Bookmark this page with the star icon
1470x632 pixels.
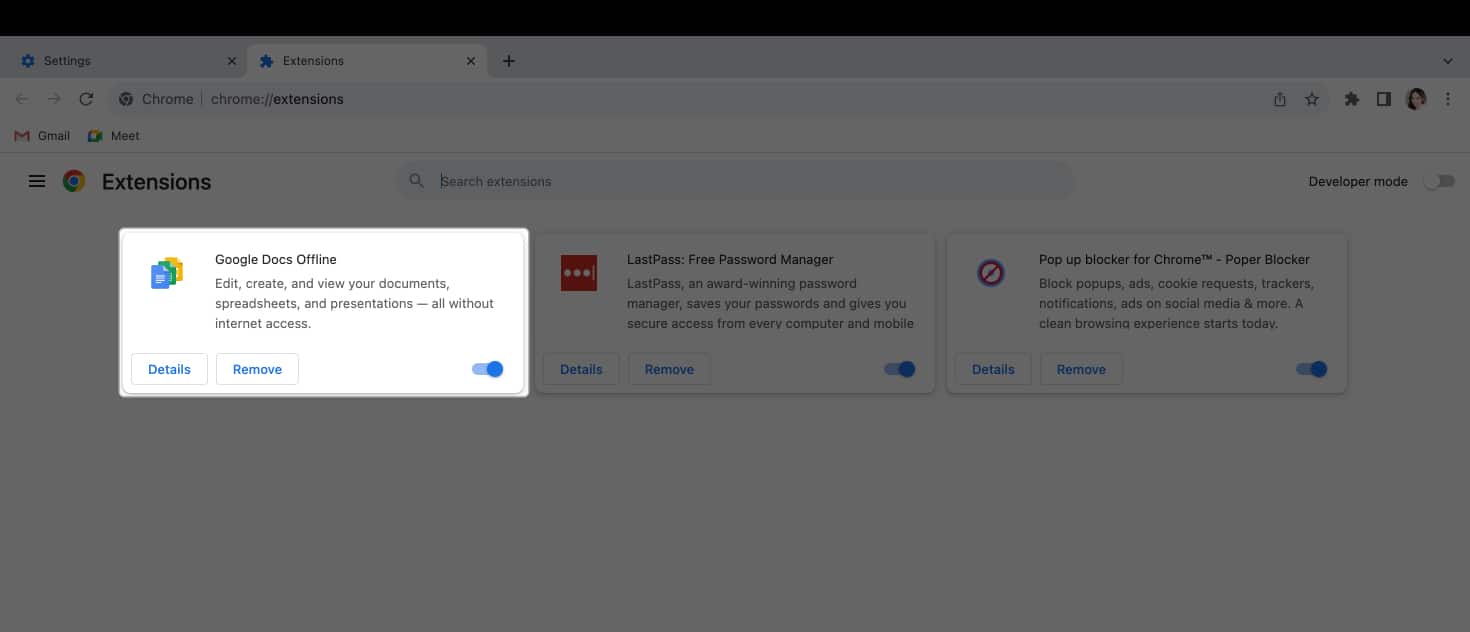pos(1312,99)
